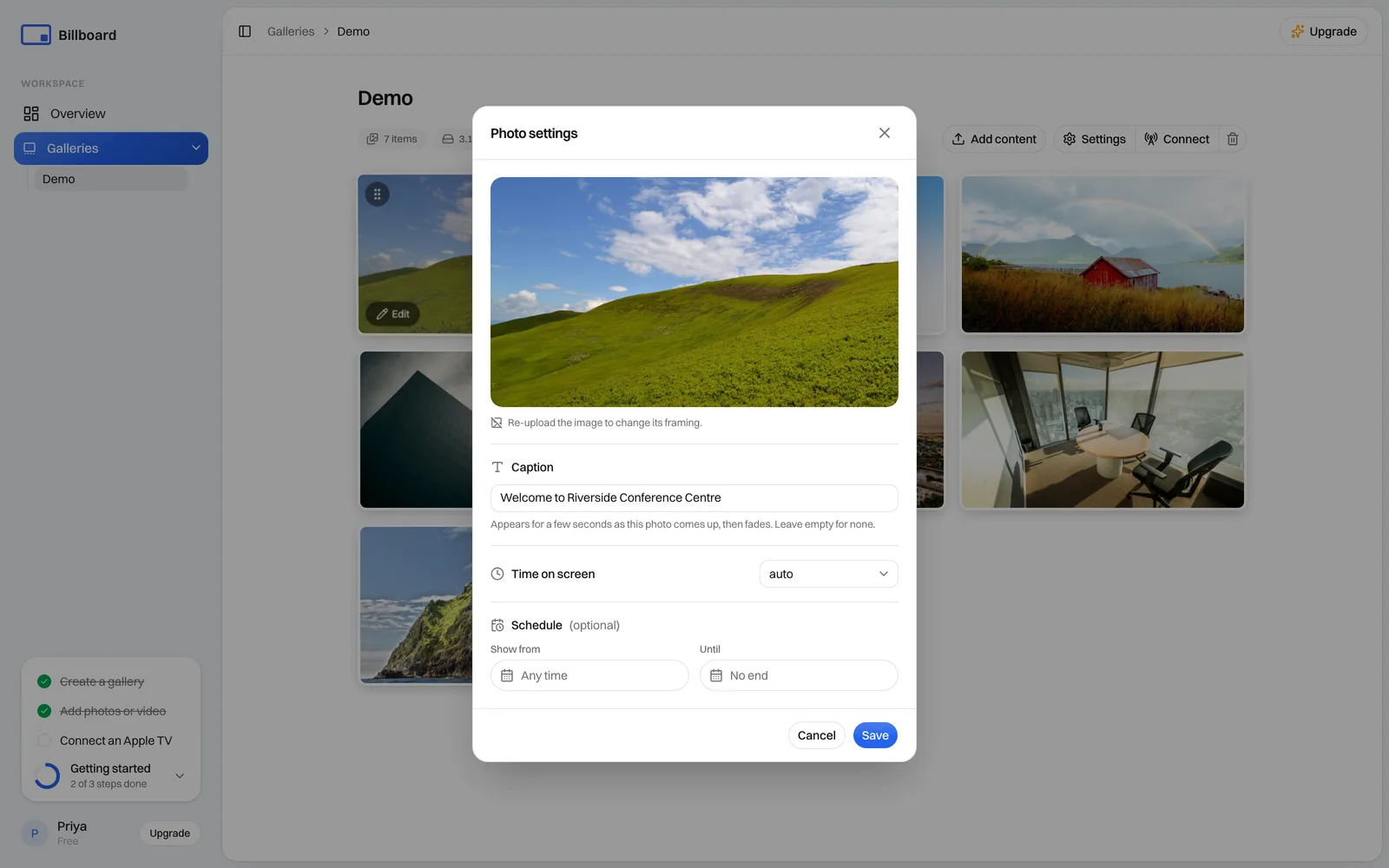
Task: Click the Caption text icon
Action: (497, 467)
